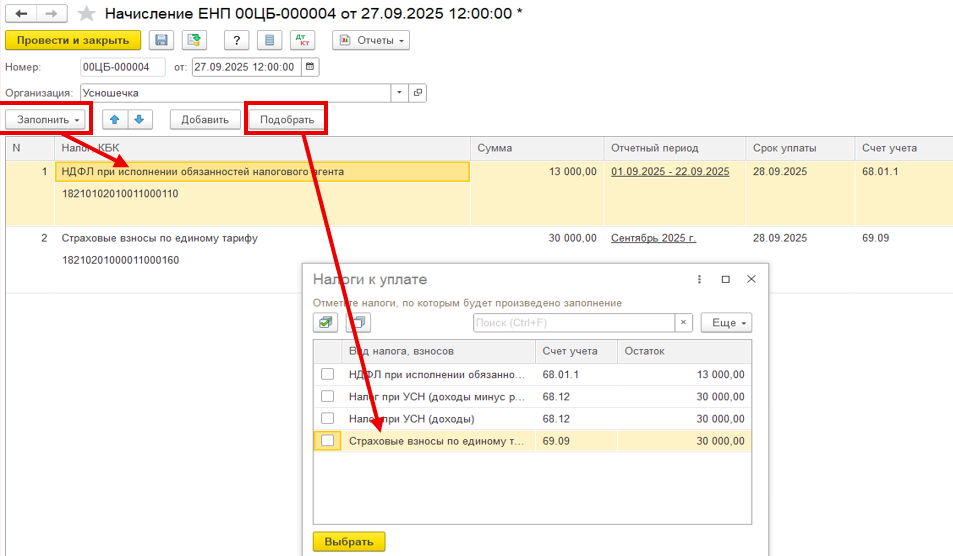
Task: Open the dialog's three-dot options menu
Action: coord(700,280)
